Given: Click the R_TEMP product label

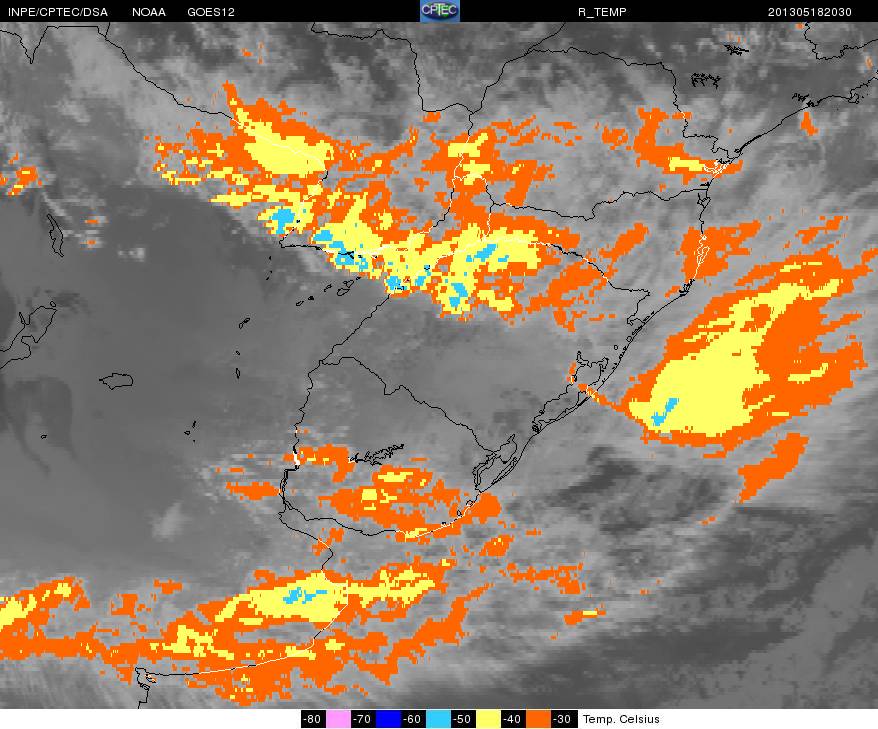Looking at the screenshot, I should tap(602, 12).
